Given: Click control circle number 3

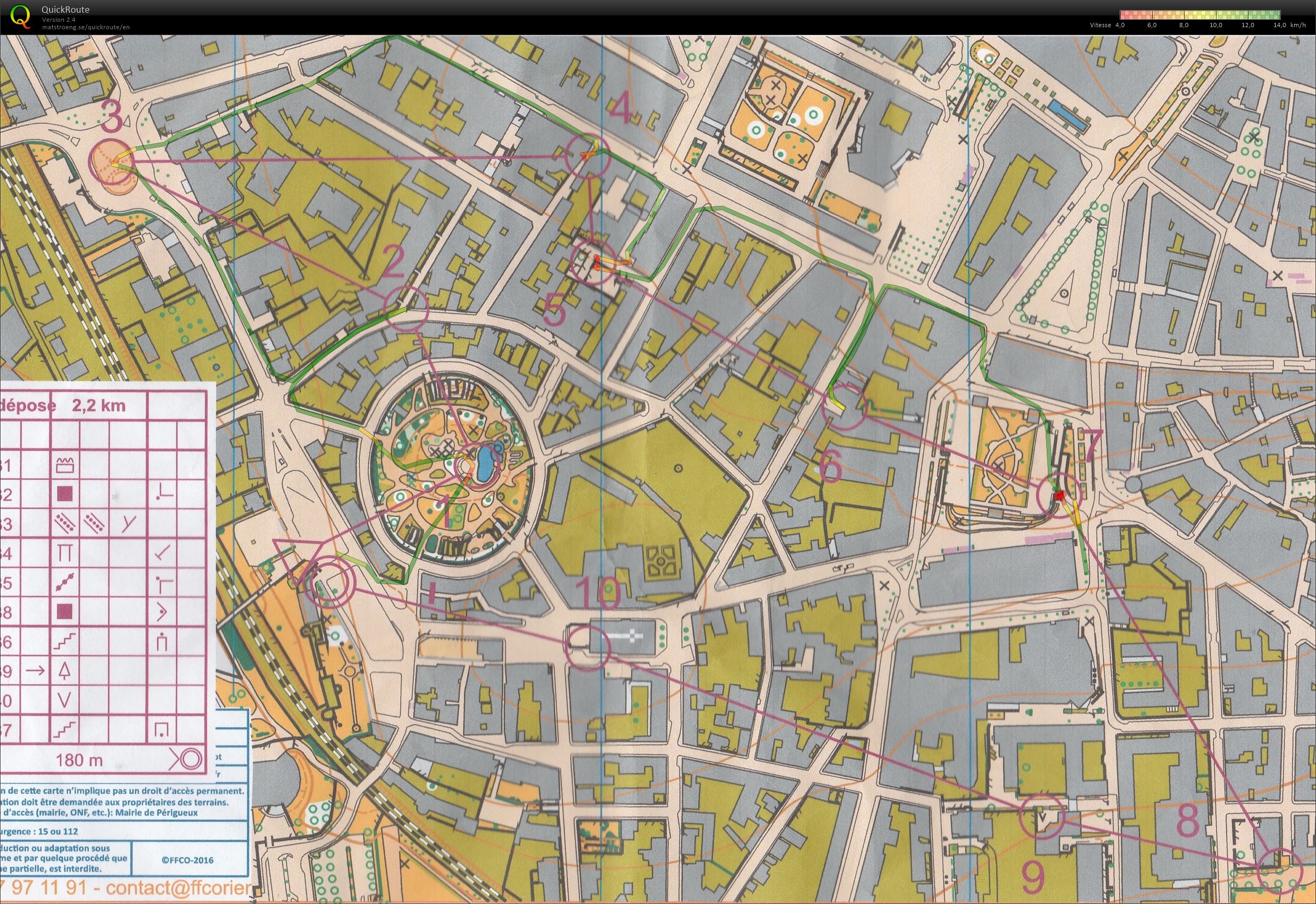Looking at the screenshot, I should click(112, 161).
